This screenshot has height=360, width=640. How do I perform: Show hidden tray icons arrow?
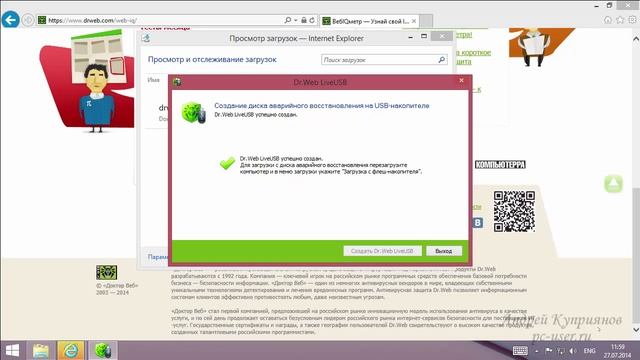pyautogui.click(x=536, y=351)
